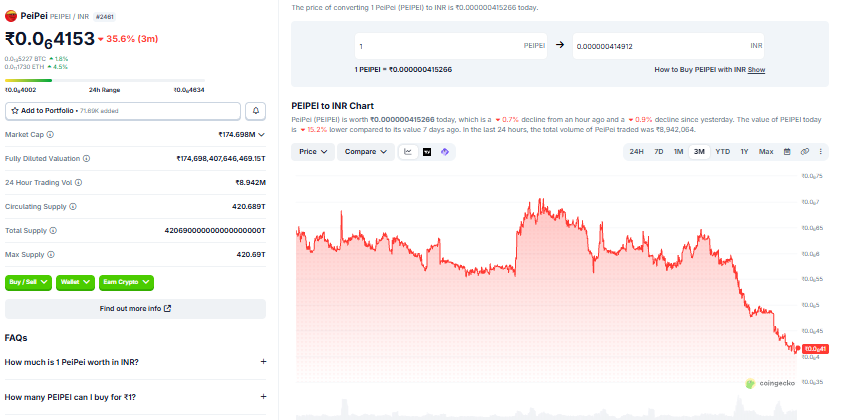Click the PEIPEI to INR Chart heading
The width and height of the screenshot is (842, 420).
(x=332, y=106)
